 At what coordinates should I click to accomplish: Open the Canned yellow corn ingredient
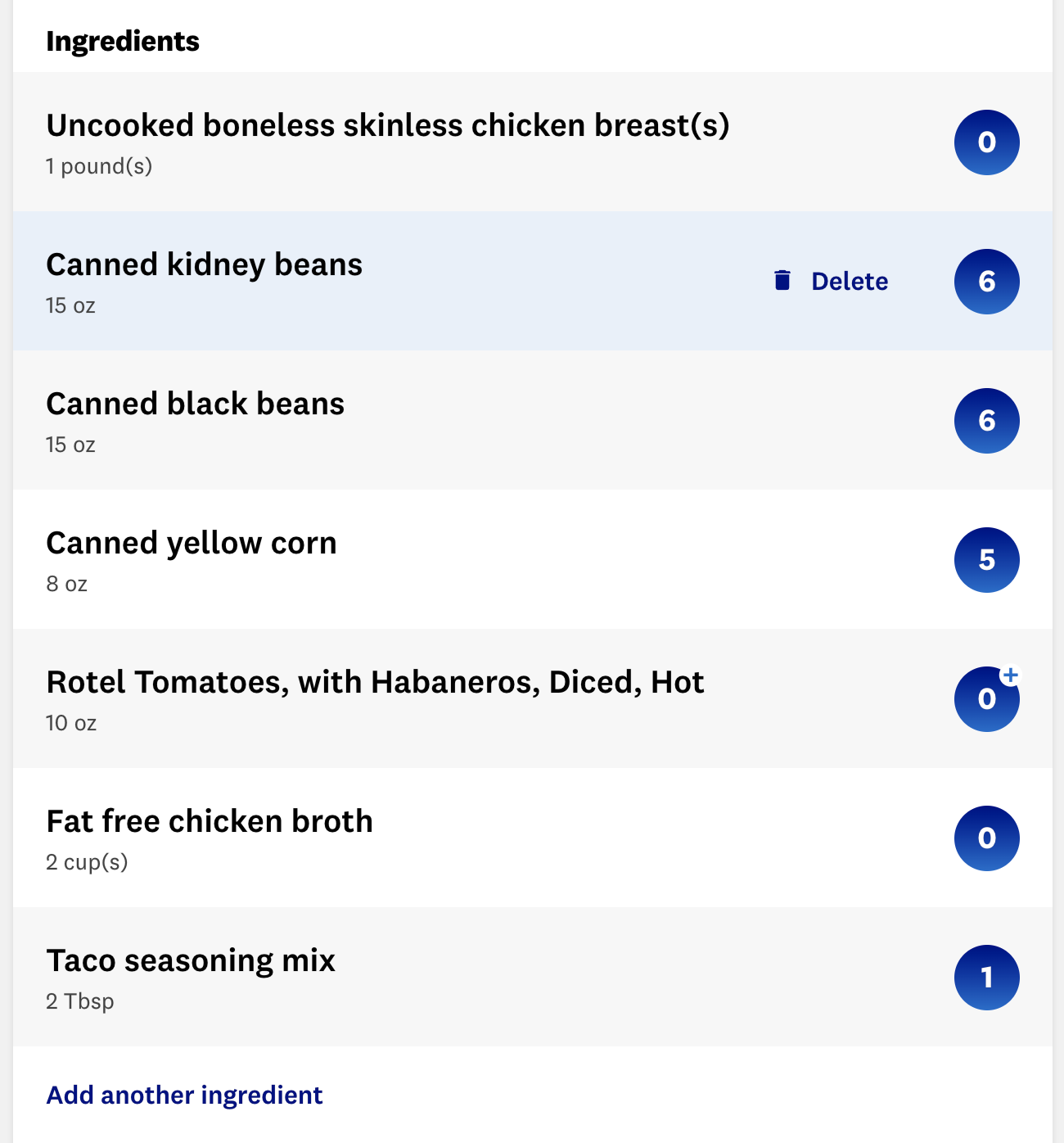pos(533,559)
